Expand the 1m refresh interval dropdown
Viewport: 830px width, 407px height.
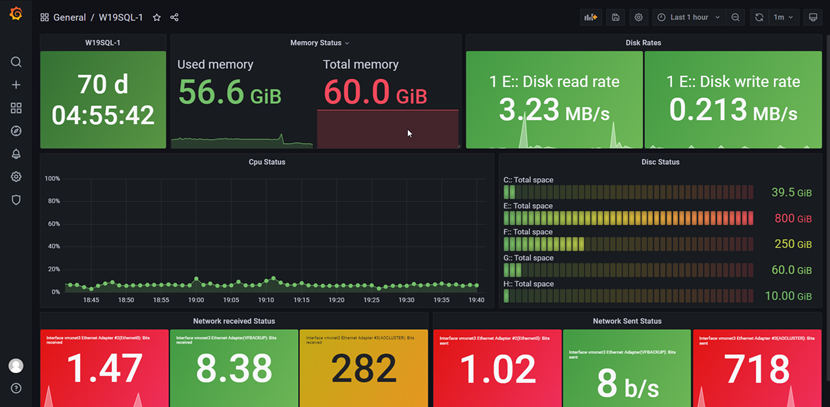(x=784, y=17)
